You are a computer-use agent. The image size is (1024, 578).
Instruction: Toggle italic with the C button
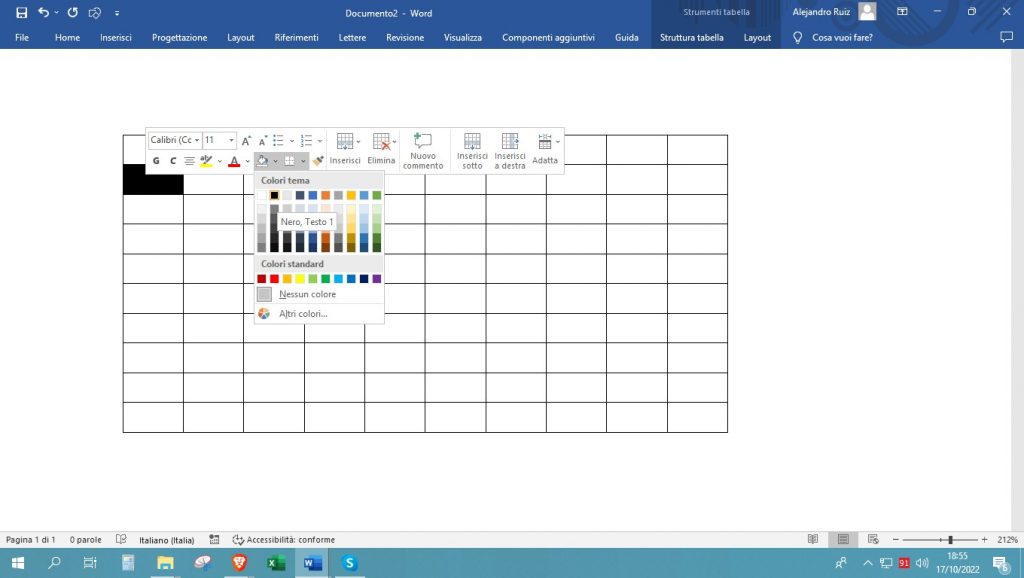172,161
